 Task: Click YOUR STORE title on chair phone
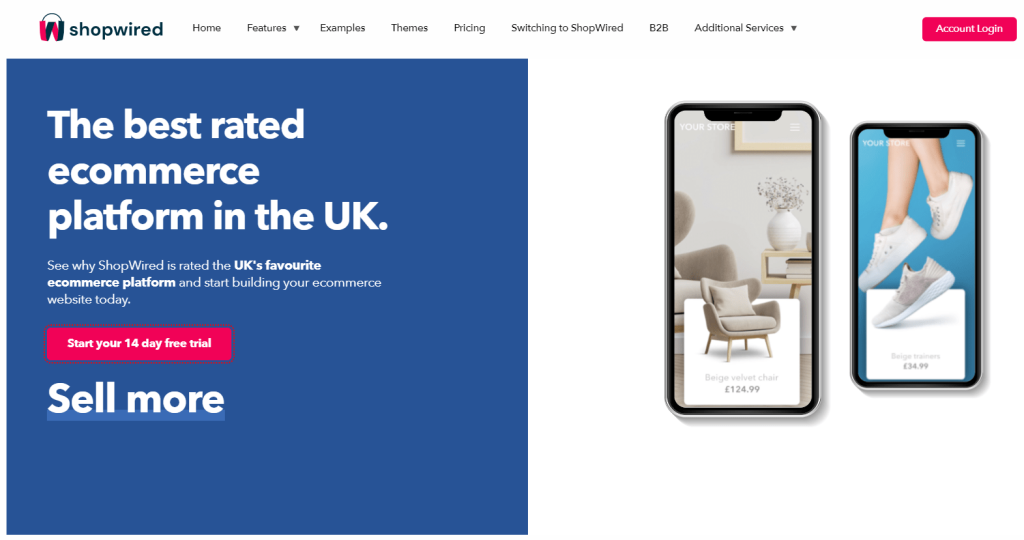click(707, 127)
